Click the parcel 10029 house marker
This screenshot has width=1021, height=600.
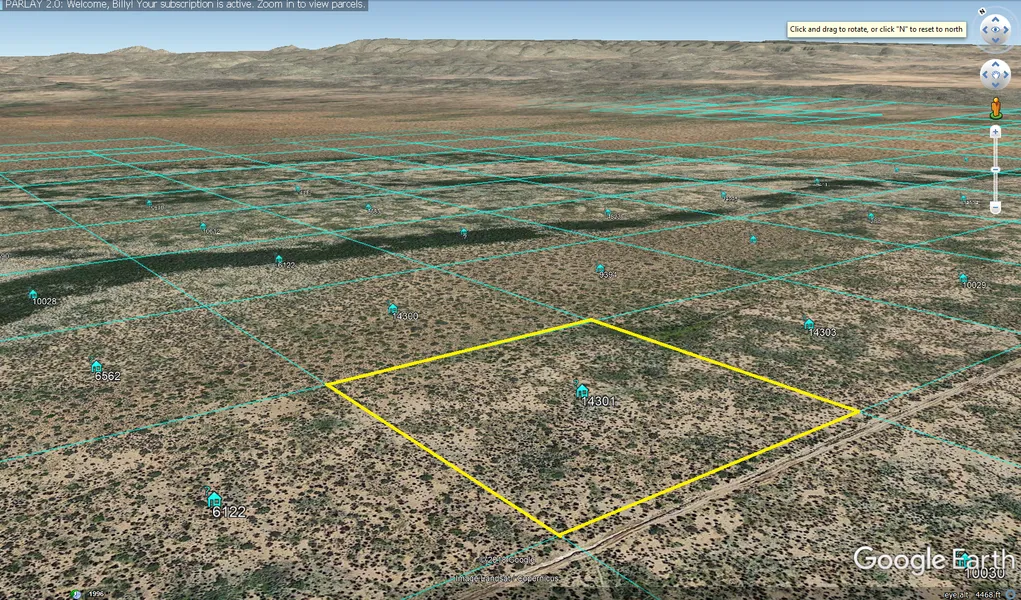tap(963, 278)
